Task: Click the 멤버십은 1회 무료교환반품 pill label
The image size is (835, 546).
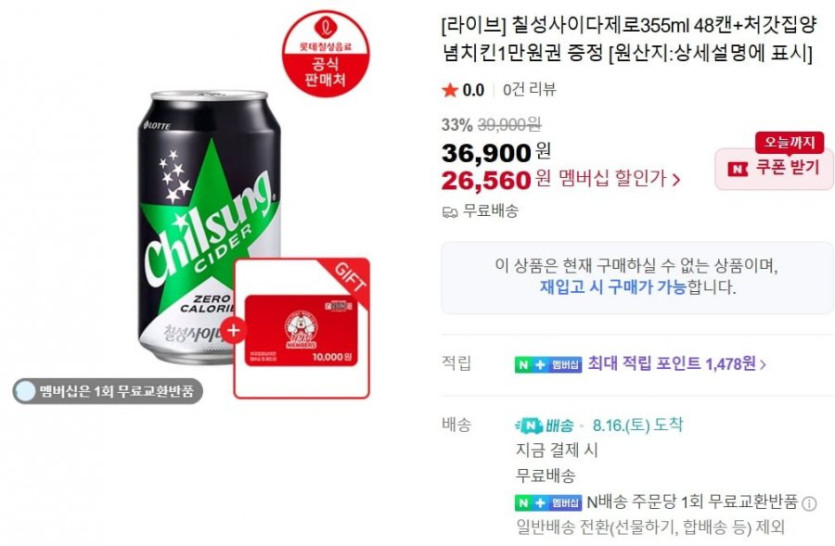Action: coord(108,392)
